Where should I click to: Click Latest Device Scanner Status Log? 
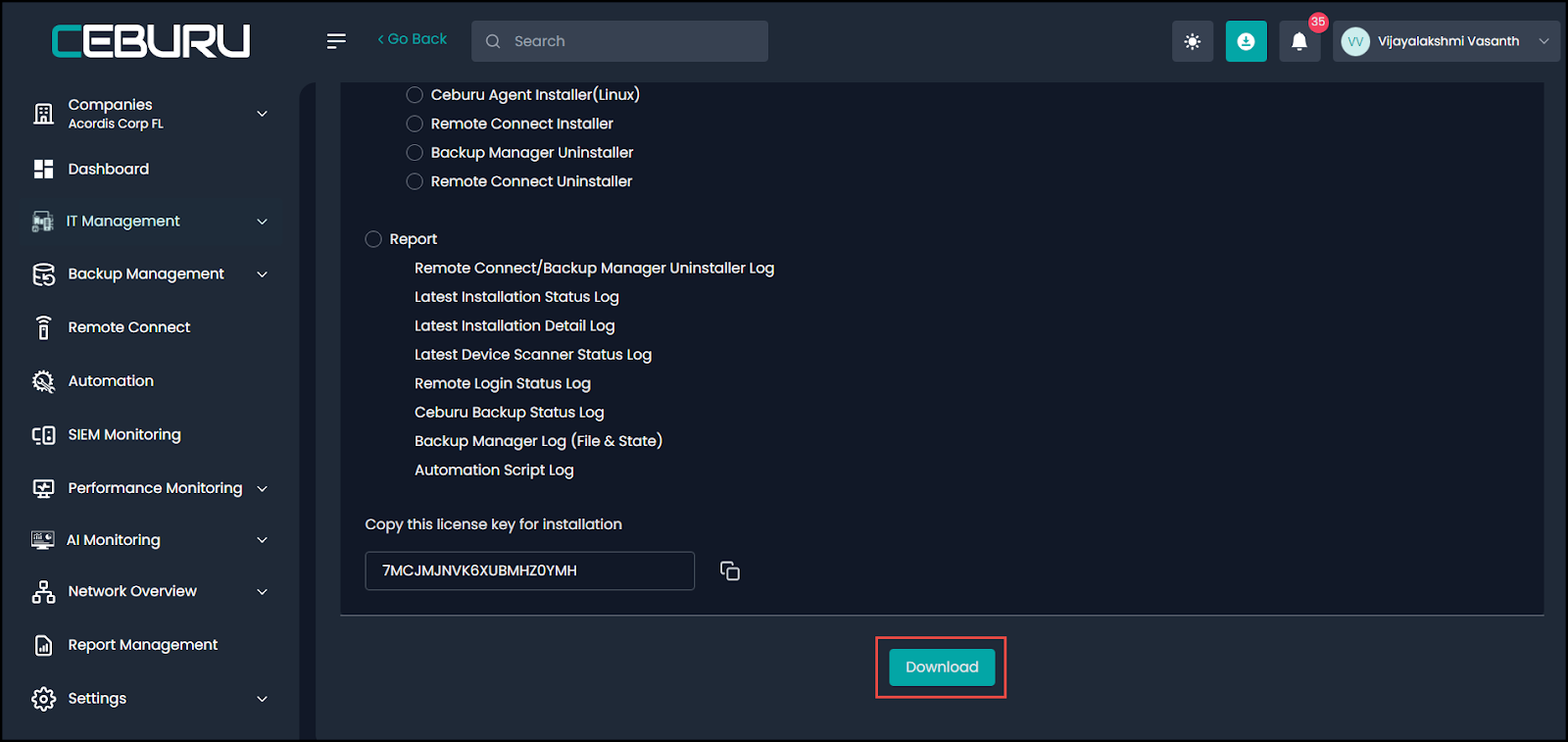(x=533, y=355)
